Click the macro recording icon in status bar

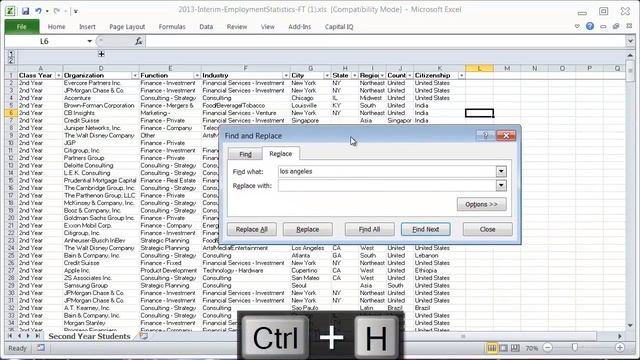pos(41,348)
